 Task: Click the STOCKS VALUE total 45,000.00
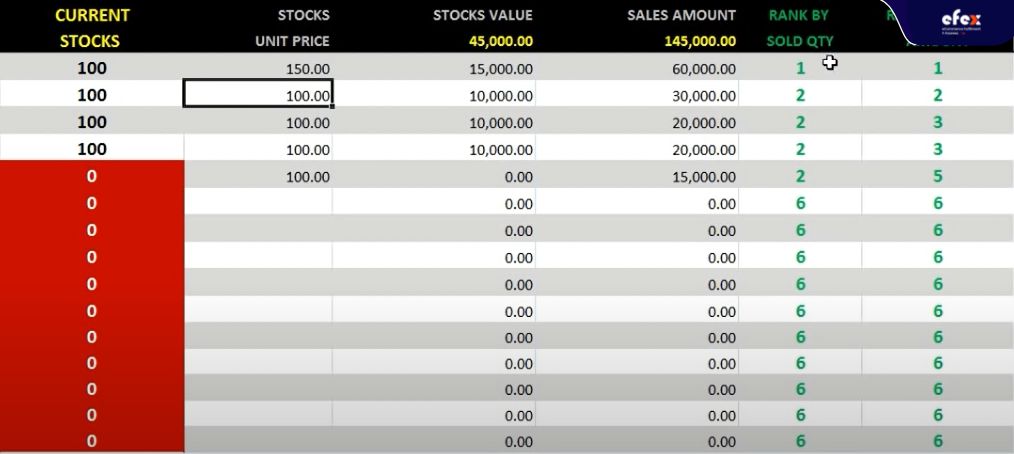502,41
